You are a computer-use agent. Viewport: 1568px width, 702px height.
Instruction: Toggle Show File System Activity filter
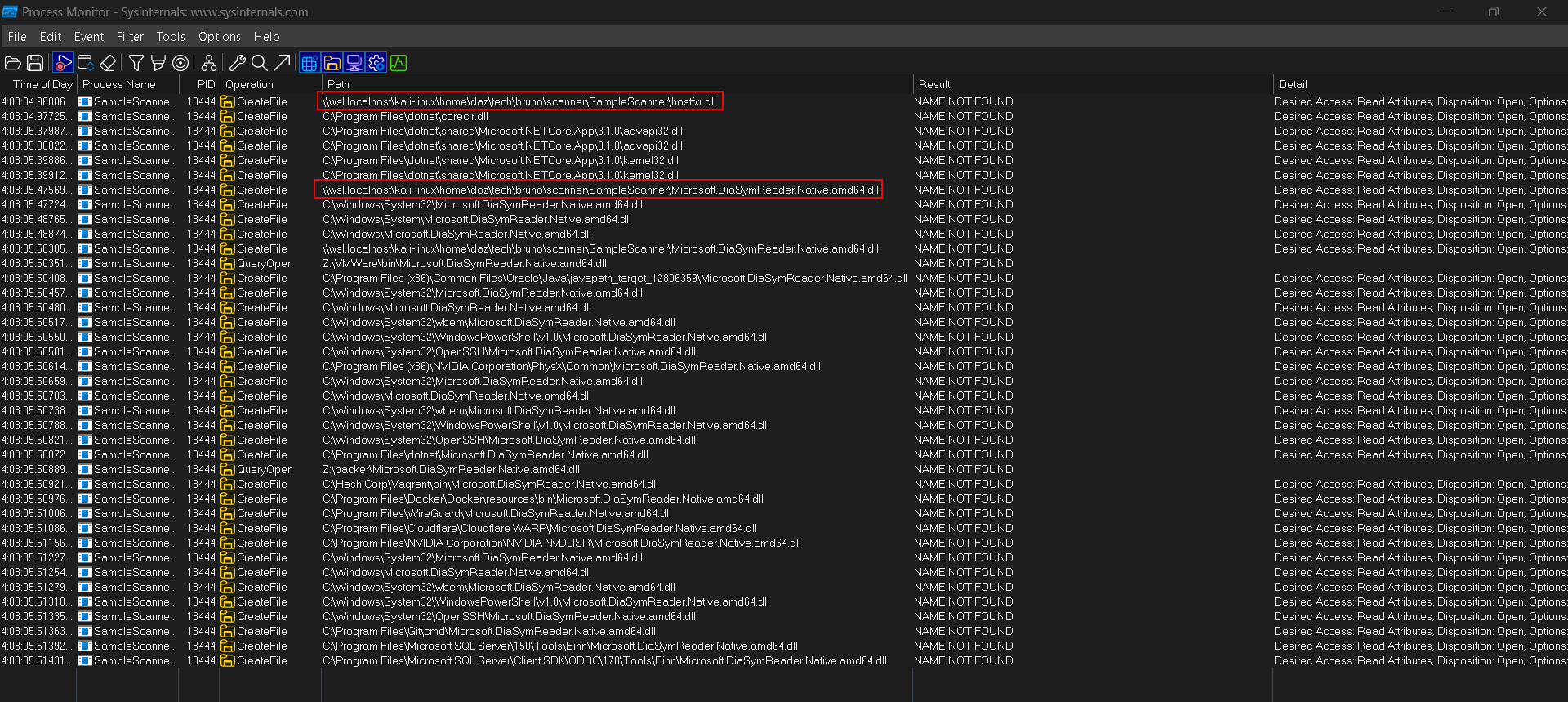[x=332, y=63]
